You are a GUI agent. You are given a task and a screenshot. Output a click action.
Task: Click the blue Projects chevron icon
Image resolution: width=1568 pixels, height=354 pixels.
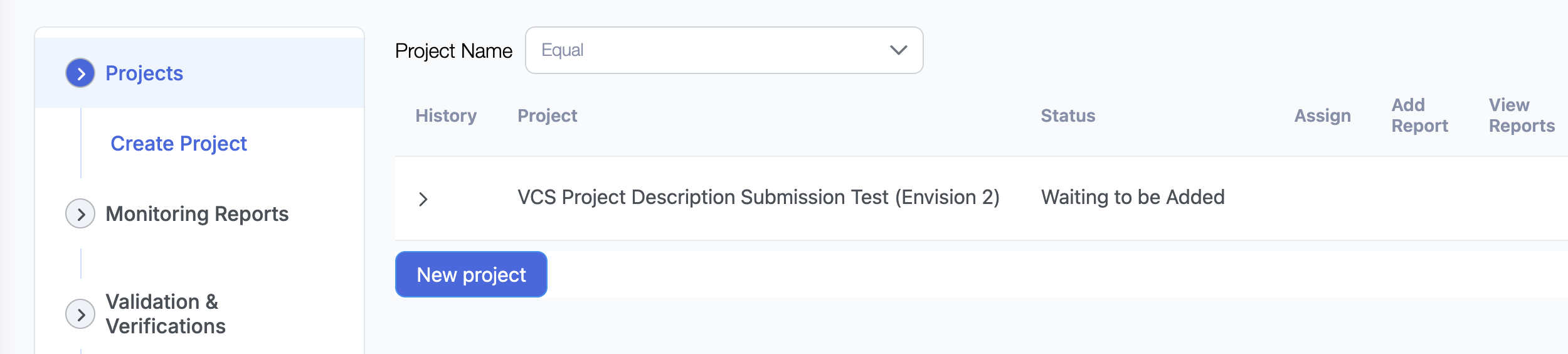80,73
